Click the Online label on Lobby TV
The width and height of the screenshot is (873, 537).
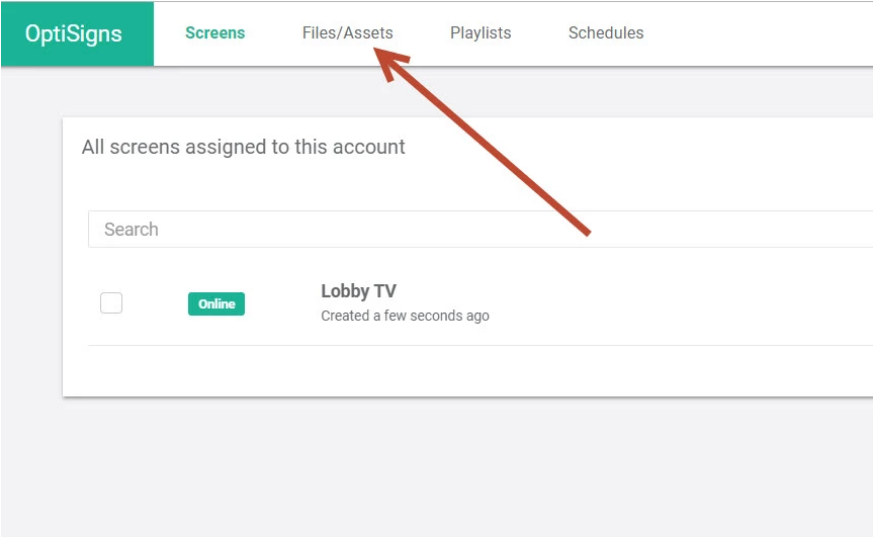(x=216, y=304)
